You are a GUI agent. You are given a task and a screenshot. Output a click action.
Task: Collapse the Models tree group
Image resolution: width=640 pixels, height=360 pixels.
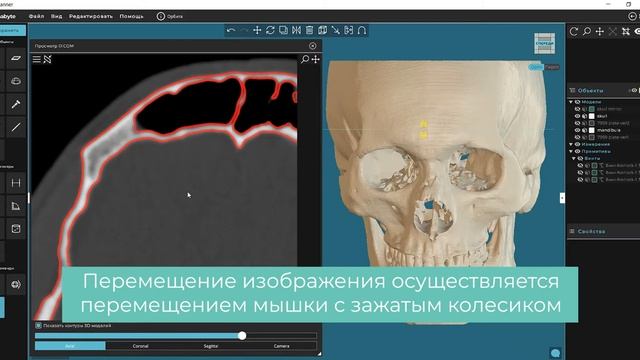[571, 102]
